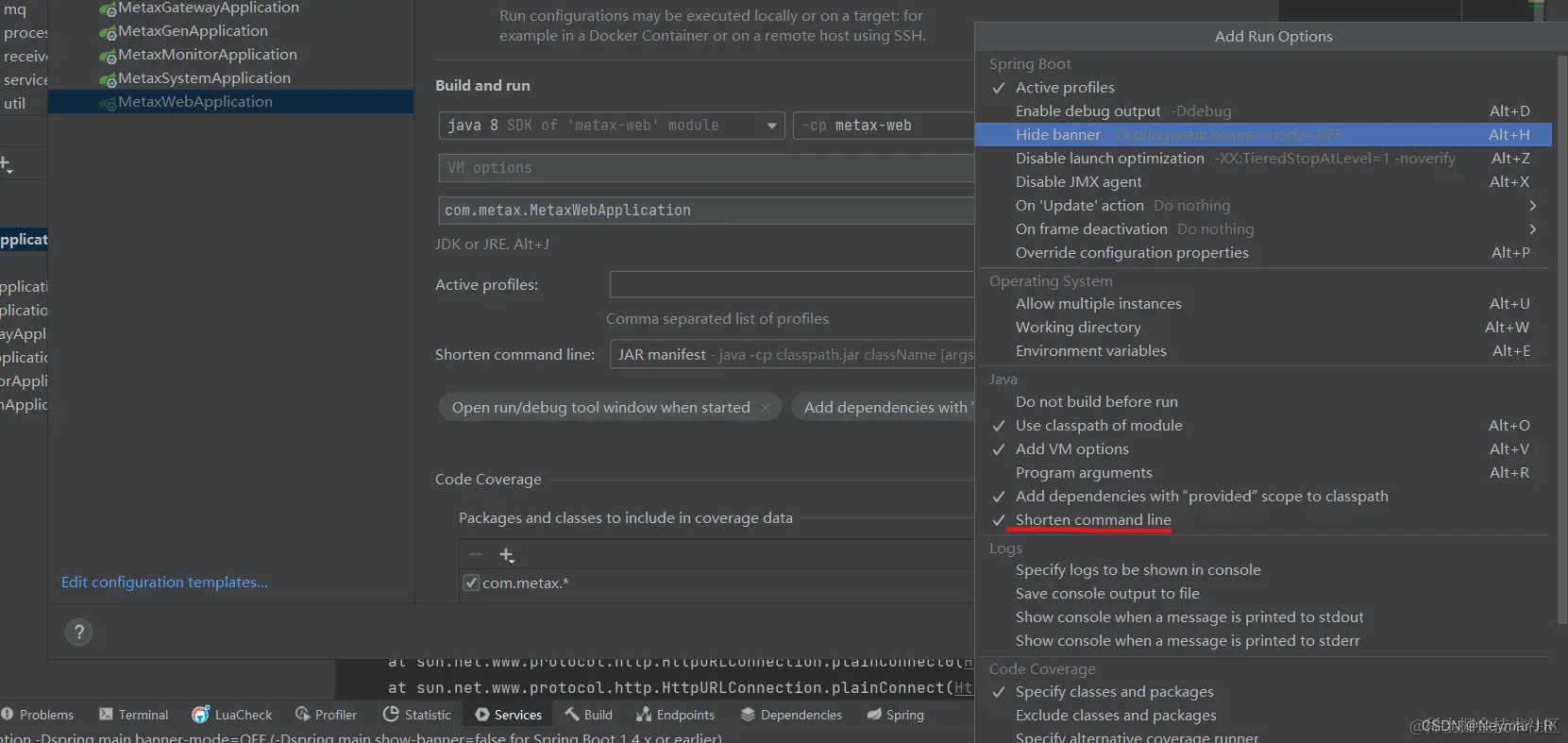Select MetaxGatewayApplication run configuration icon
1568x743 pixels.
(x=108, y=9)
